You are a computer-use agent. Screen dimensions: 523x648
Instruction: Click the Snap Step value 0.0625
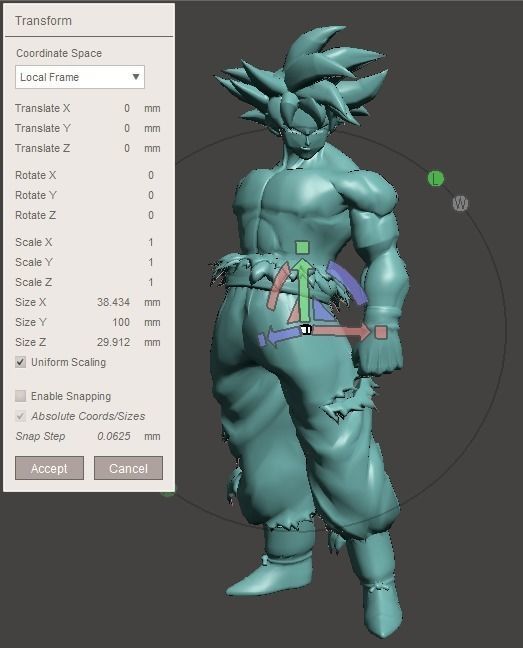click(114, 436)
